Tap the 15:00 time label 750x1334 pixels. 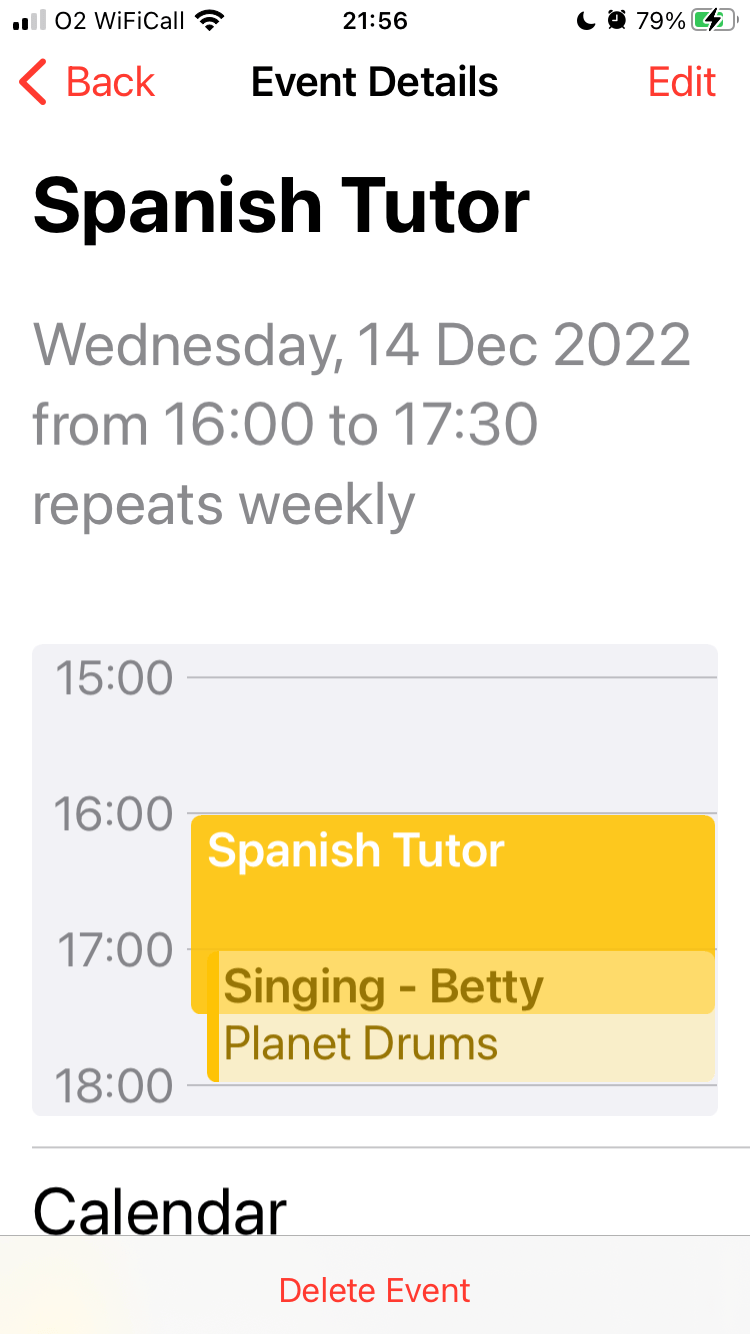click(113, 679)
